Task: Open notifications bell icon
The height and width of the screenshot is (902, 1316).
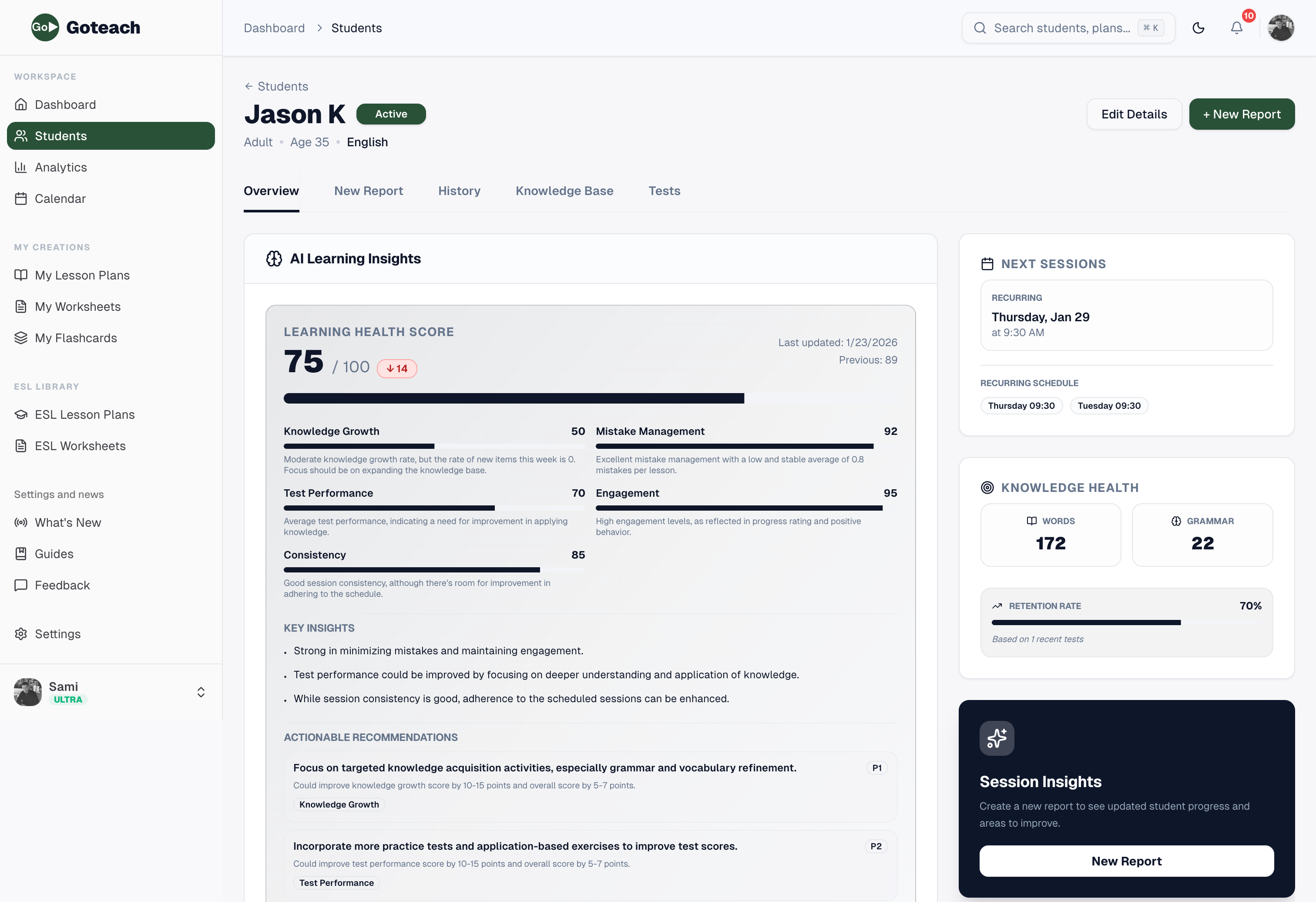Action: pos(1237,28)
